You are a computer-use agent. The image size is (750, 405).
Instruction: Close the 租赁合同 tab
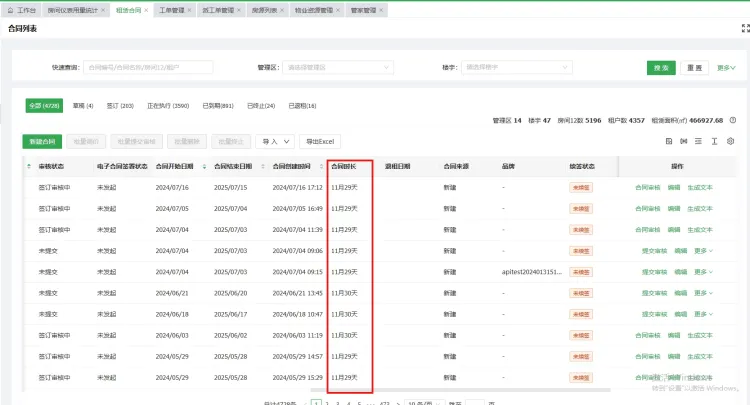pos(146,10)
